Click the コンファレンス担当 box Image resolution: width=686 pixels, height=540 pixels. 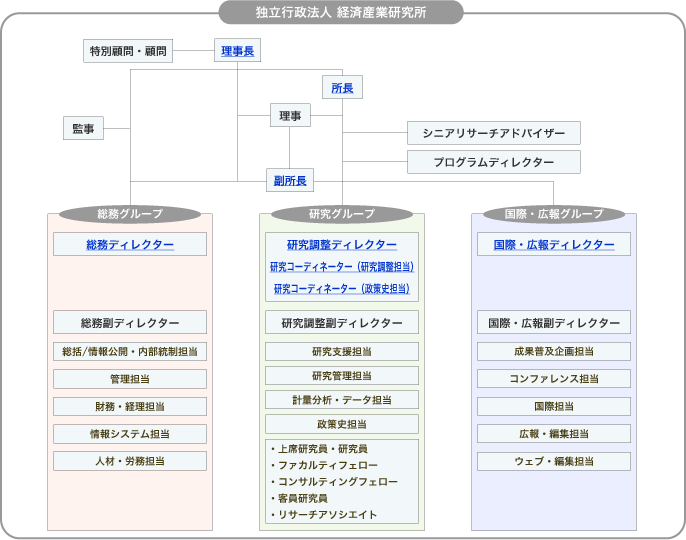(x=554, y=379)
